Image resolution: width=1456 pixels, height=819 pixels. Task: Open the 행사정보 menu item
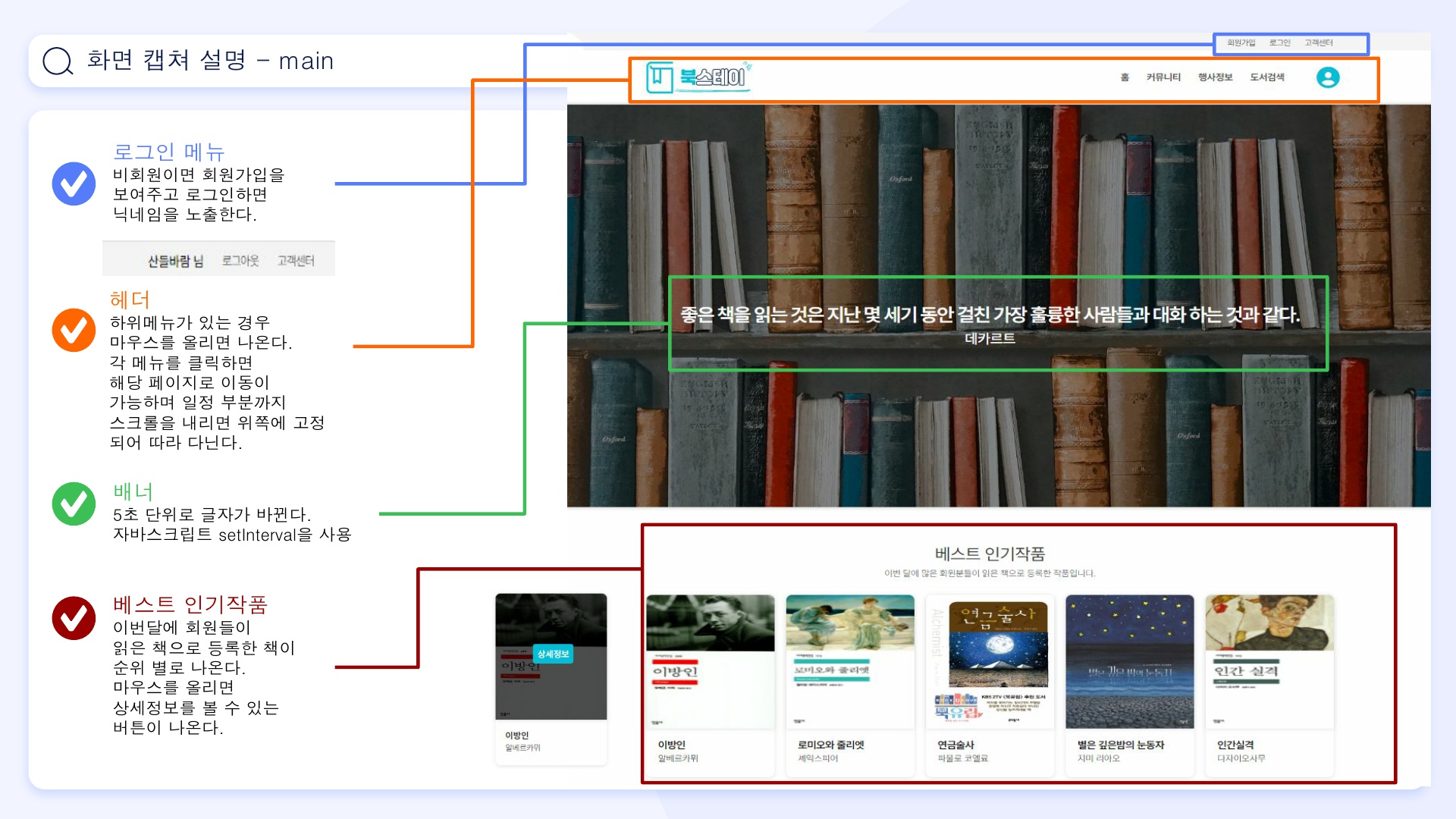1215,77
